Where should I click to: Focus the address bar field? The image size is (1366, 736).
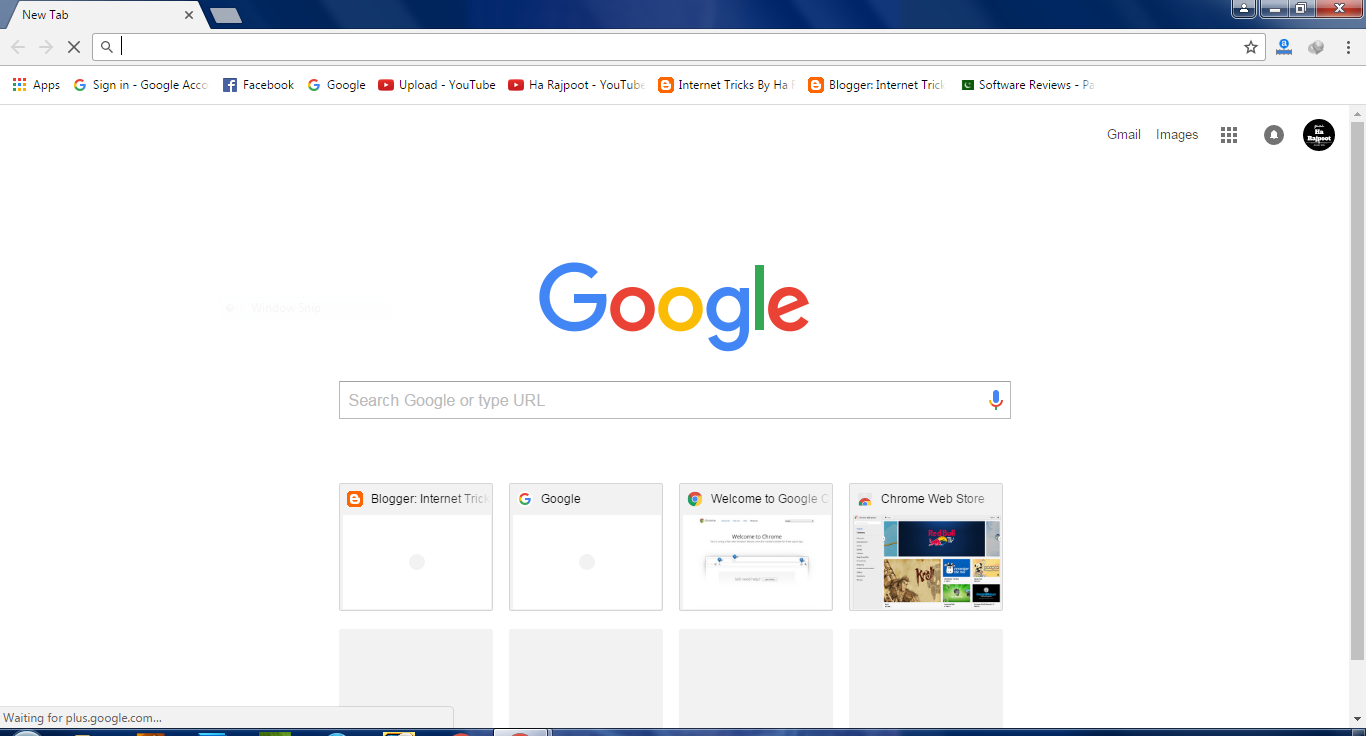point(678,47)
